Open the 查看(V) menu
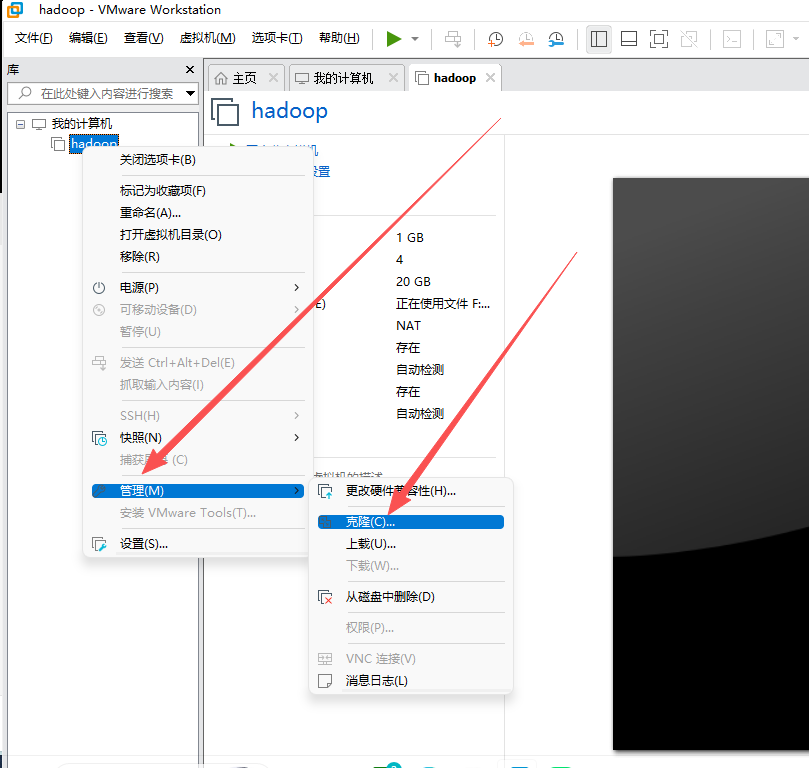The image size is (809, 768). (x=143, y=38)
